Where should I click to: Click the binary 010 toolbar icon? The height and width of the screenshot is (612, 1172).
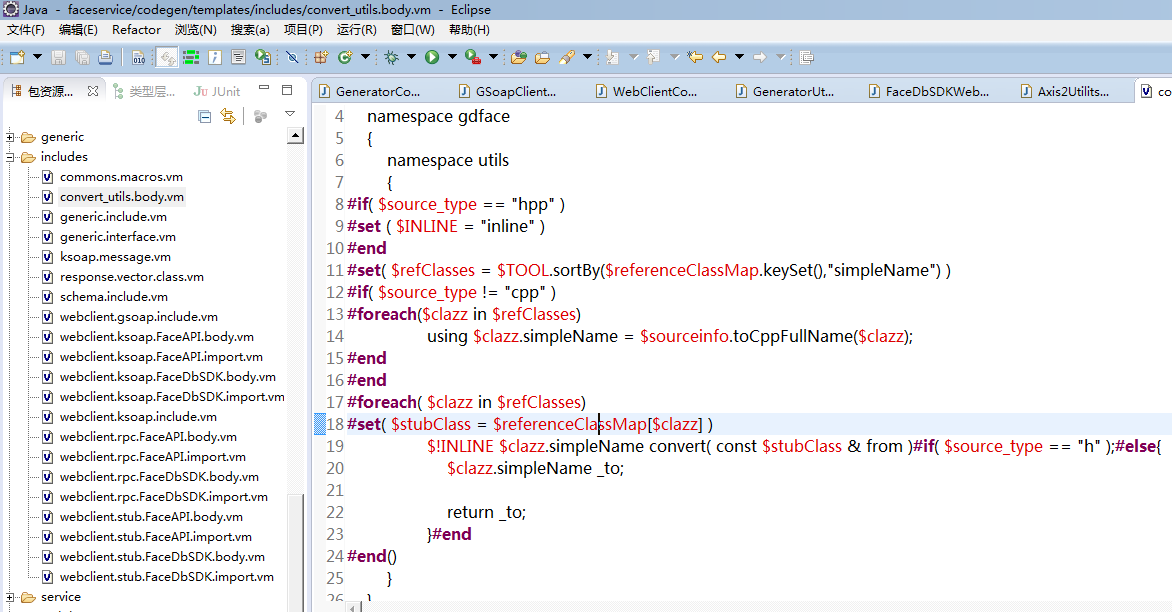138,58
